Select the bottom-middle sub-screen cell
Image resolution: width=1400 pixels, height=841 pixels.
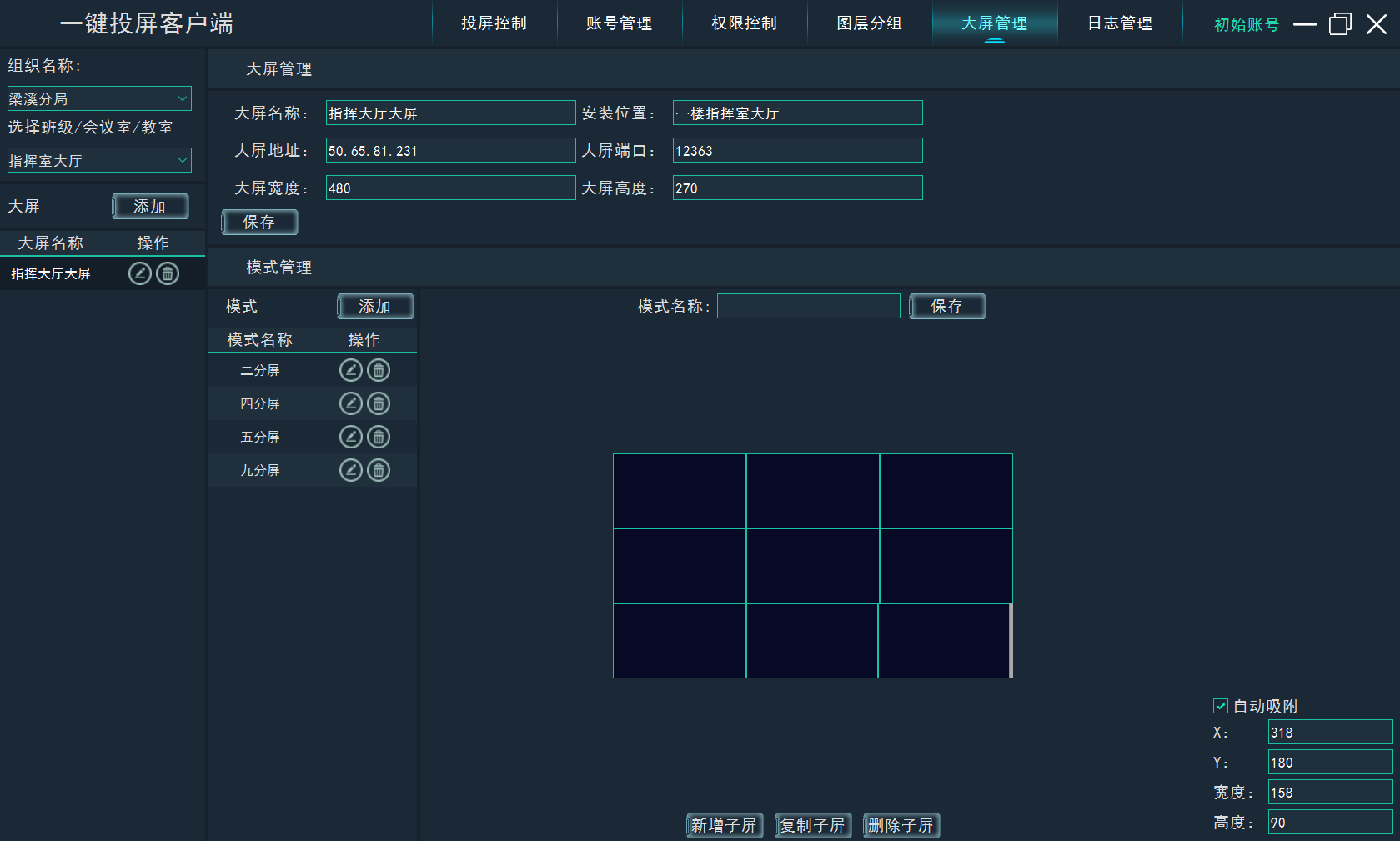[x=812, y=641]
